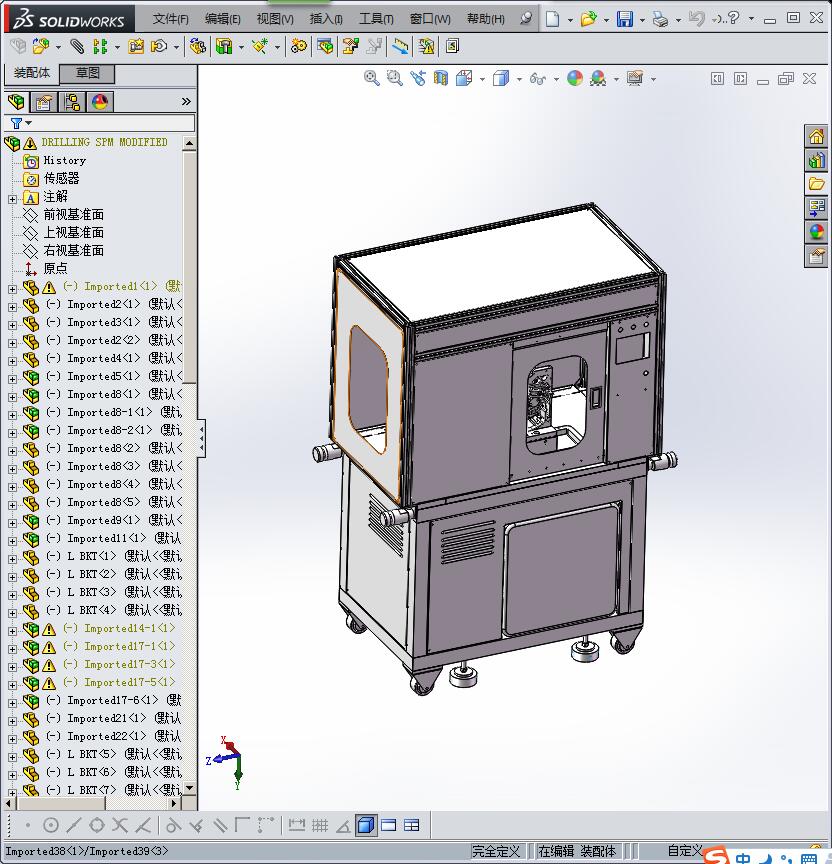This screenshot has width=832, height=864.
Task: Open SolidWorks Resources home pane
Action: [817, 136]
